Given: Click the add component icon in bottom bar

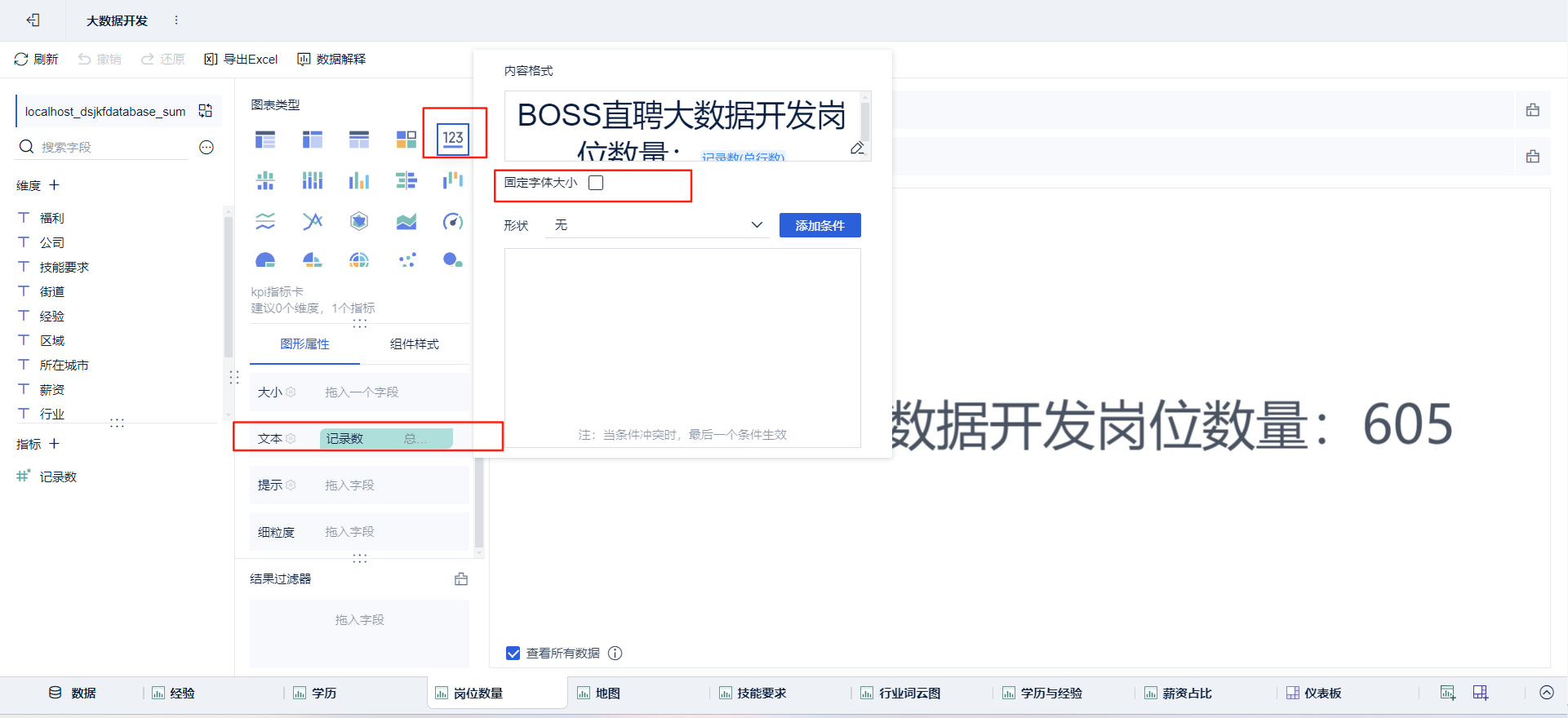Looking at the screenshot, I should pyautogui.click(x=1448, y=693).
